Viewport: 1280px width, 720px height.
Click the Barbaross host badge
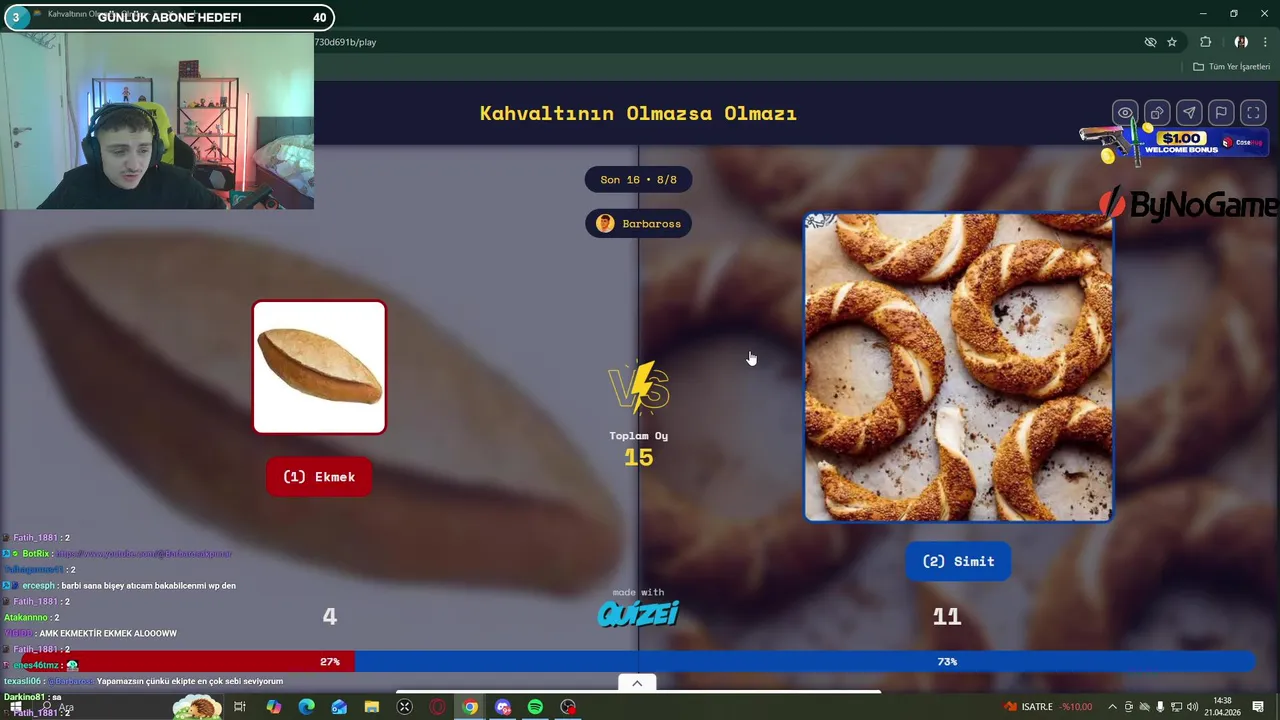[638, 223]
